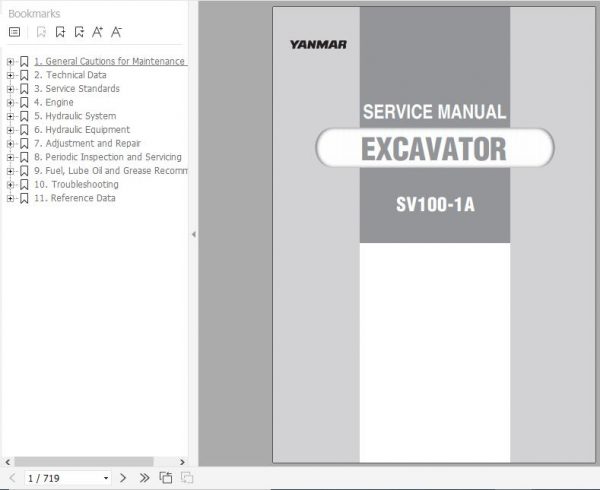Click the overlapping-pages view icon
The image size is (600, 490).
pyautogui.click(x=166, y=478)
